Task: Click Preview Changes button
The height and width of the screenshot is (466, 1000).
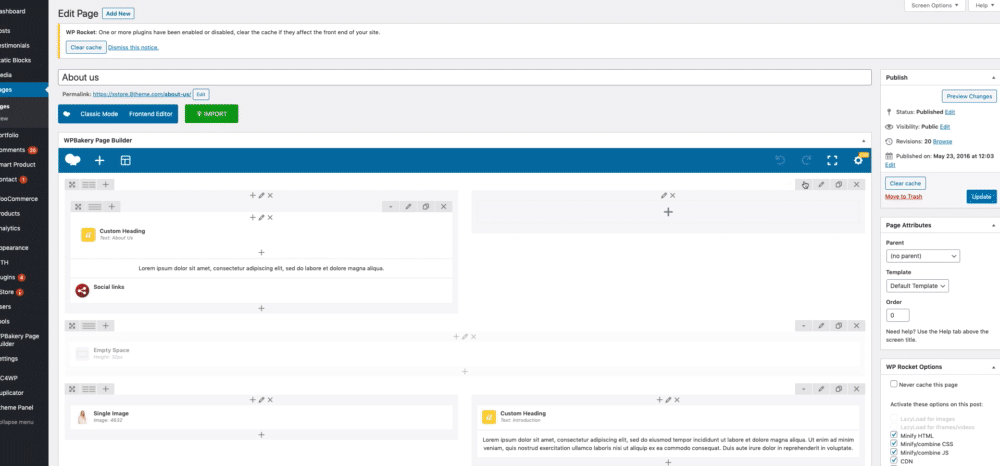Action: click(969, 96)
